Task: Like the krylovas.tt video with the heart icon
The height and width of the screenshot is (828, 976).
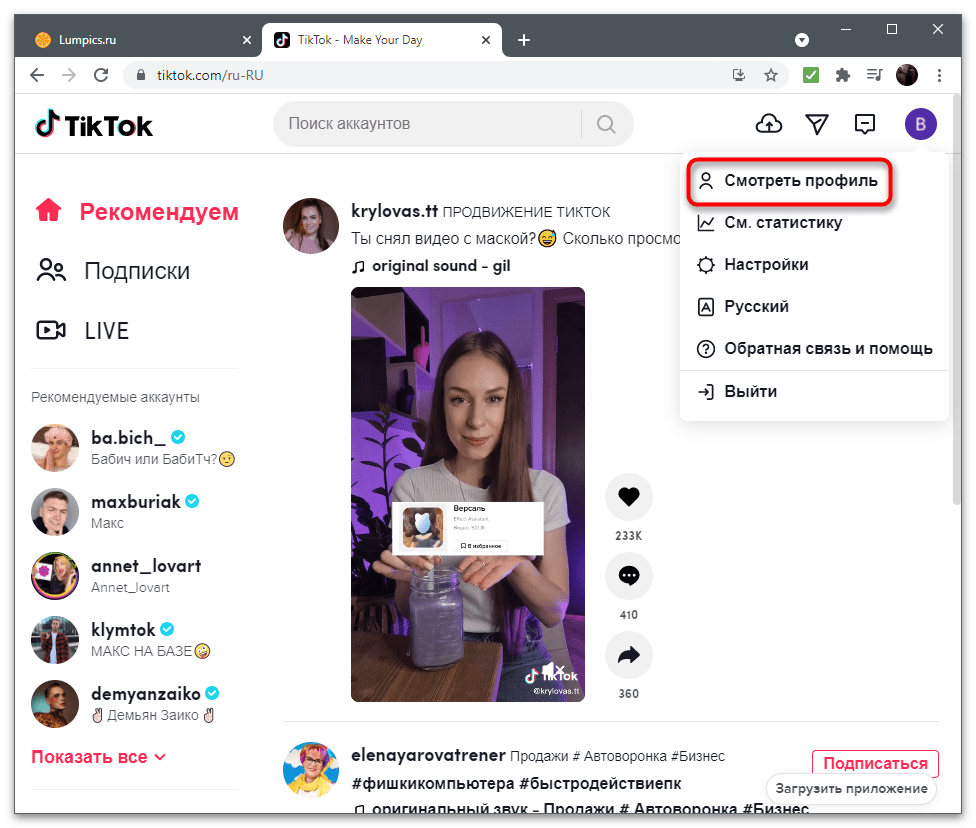Action: [x=628, y=496]
